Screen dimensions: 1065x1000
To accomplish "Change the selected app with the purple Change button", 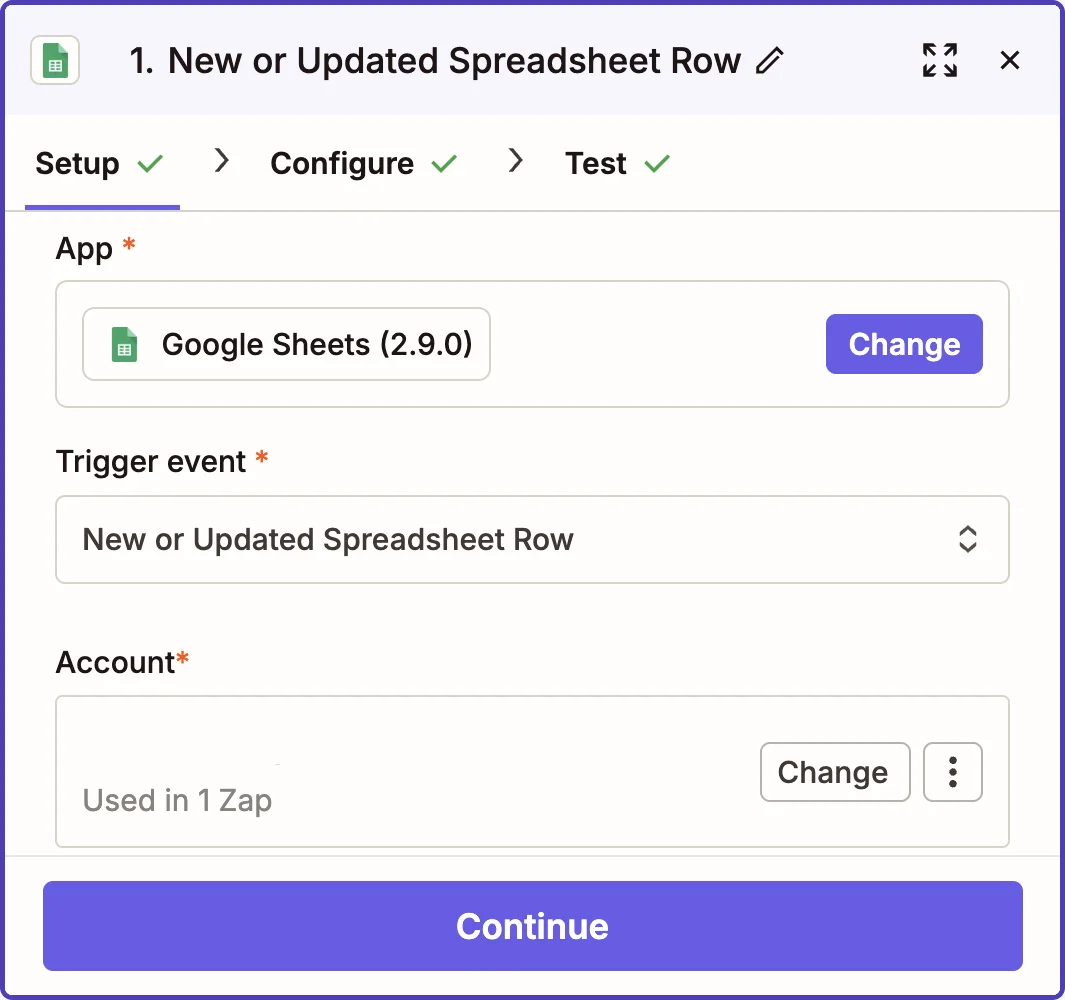I will pyautogui.click(x=904, y=344).
